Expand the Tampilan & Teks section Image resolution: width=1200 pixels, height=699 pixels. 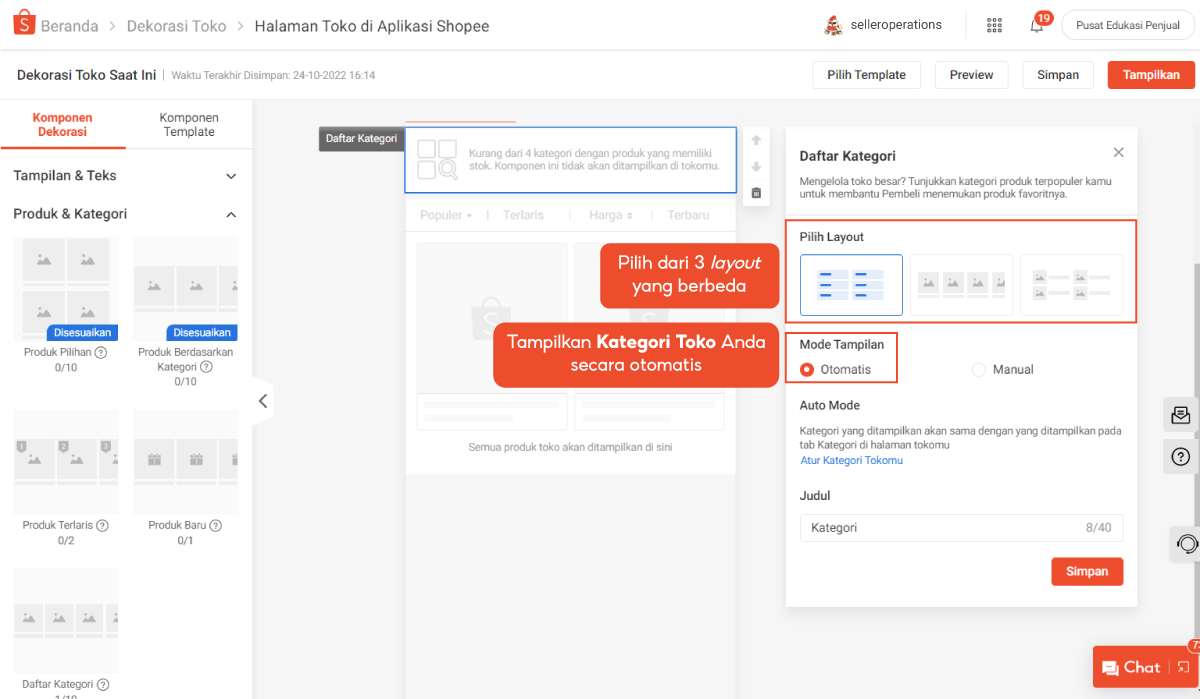pos(231,176)
